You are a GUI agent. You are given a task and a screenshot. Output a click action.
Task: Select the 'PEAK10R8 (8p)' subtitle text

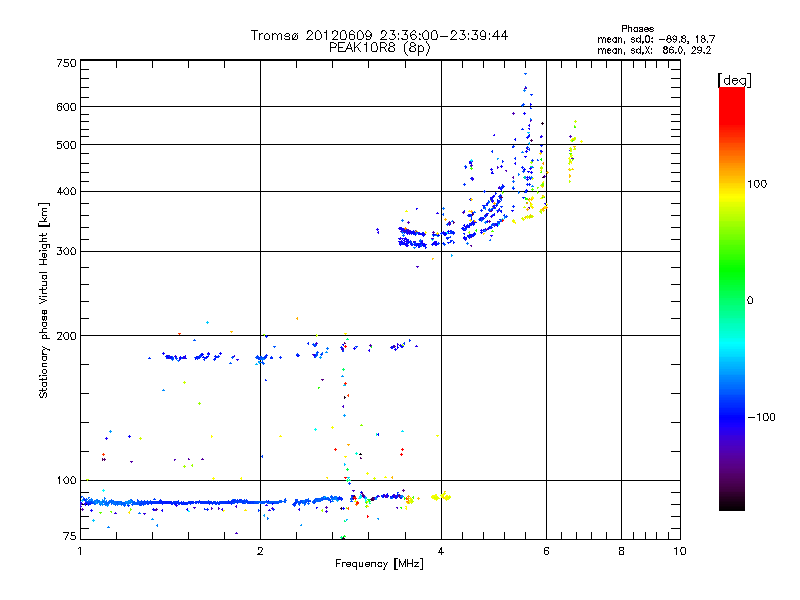tap(379, 48)
